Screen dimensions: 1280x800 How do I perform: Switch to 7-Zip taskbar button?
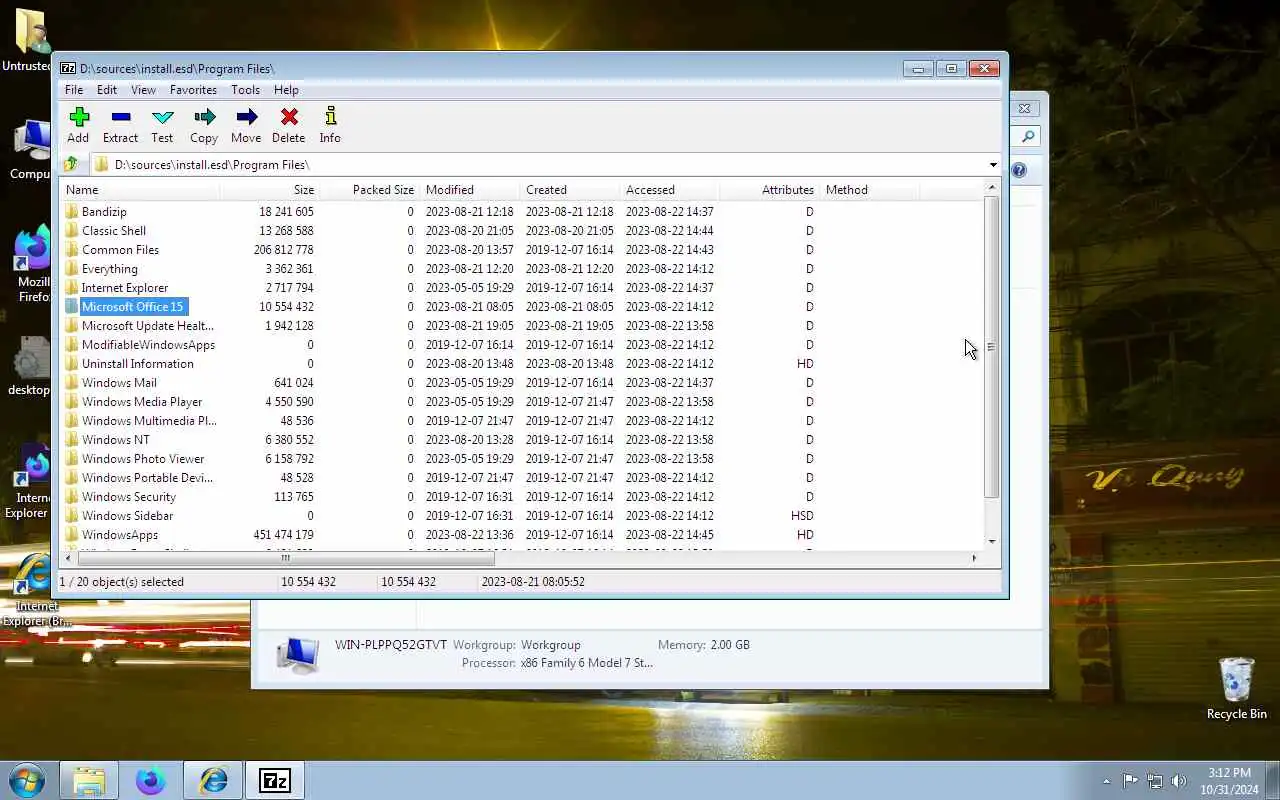275,780
